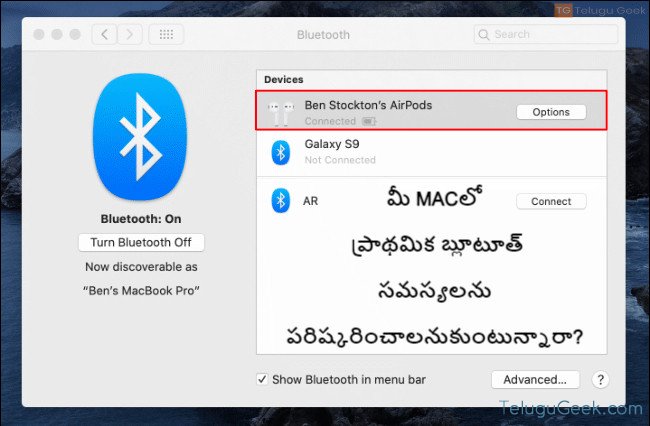Image resolution: width=650 pixels, height=426 pixels.
Task: Click the Bluetooth window title
Action: pos(323,35)
